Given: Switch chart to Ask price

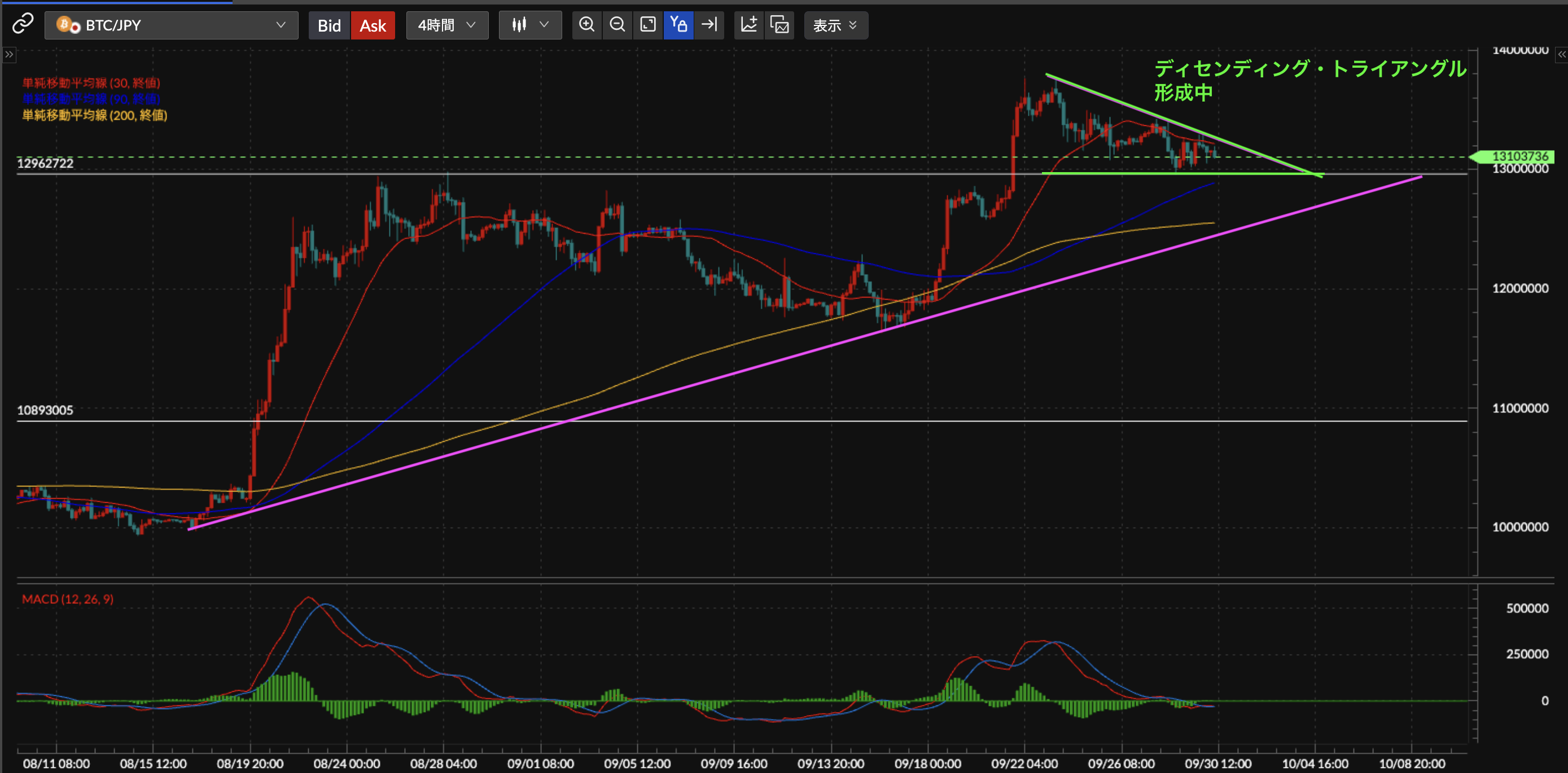Looking at the screenshot, I should [373, 25].
